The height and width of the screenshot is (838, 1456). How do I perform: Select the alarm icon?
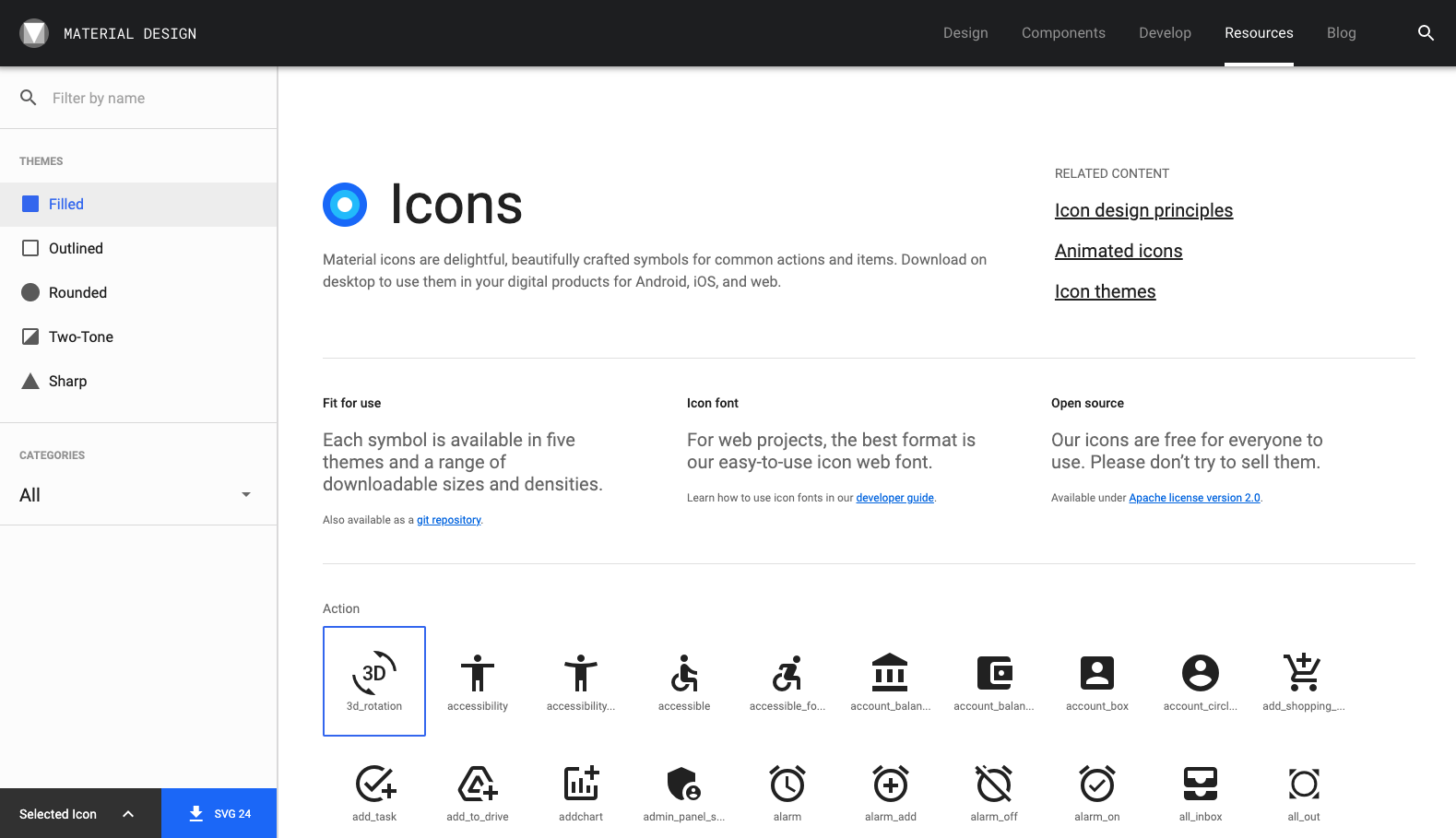click(787, 792)
